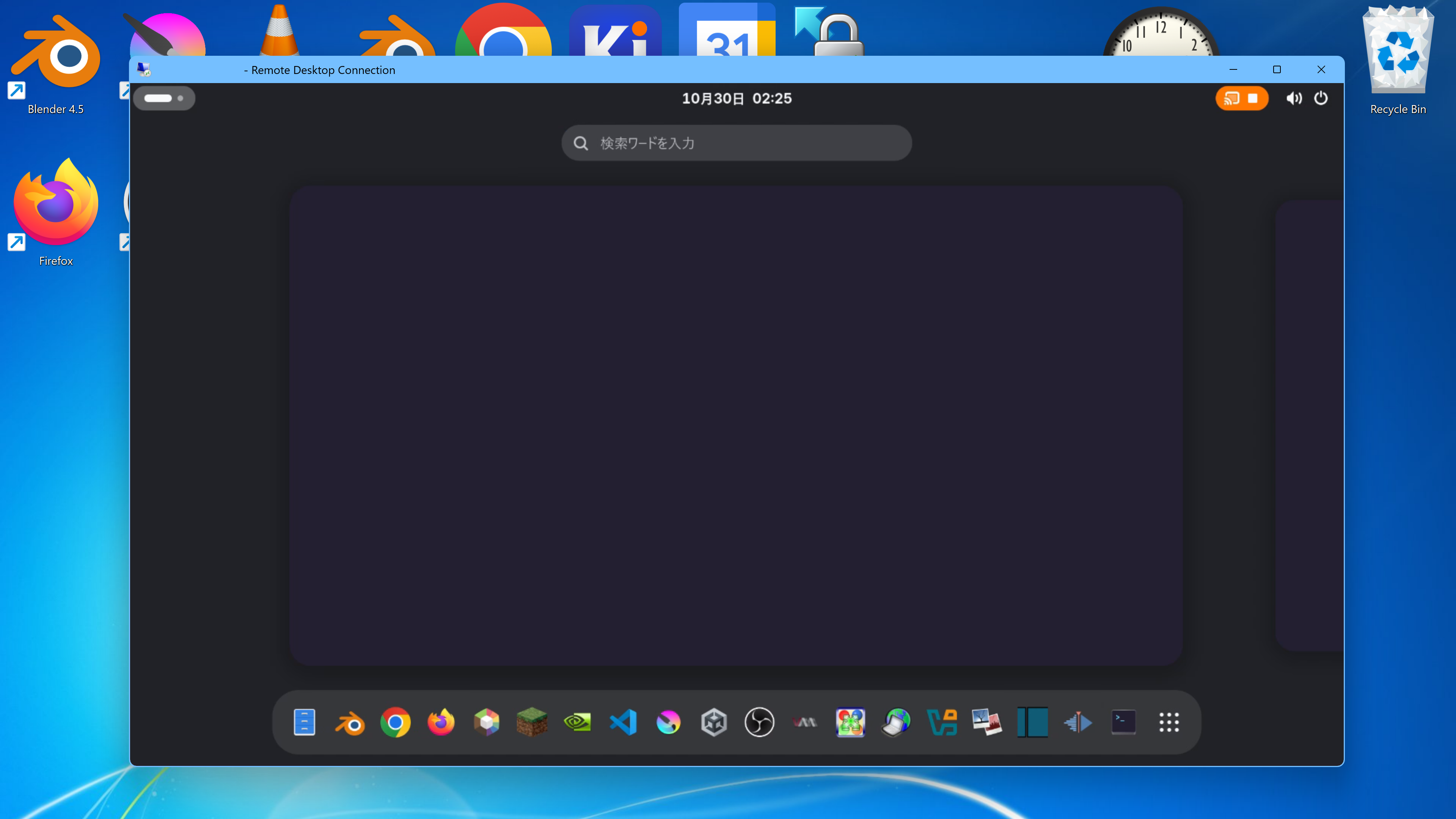Toggle workspace indicator pill at top-left

[x=164, y=98]
